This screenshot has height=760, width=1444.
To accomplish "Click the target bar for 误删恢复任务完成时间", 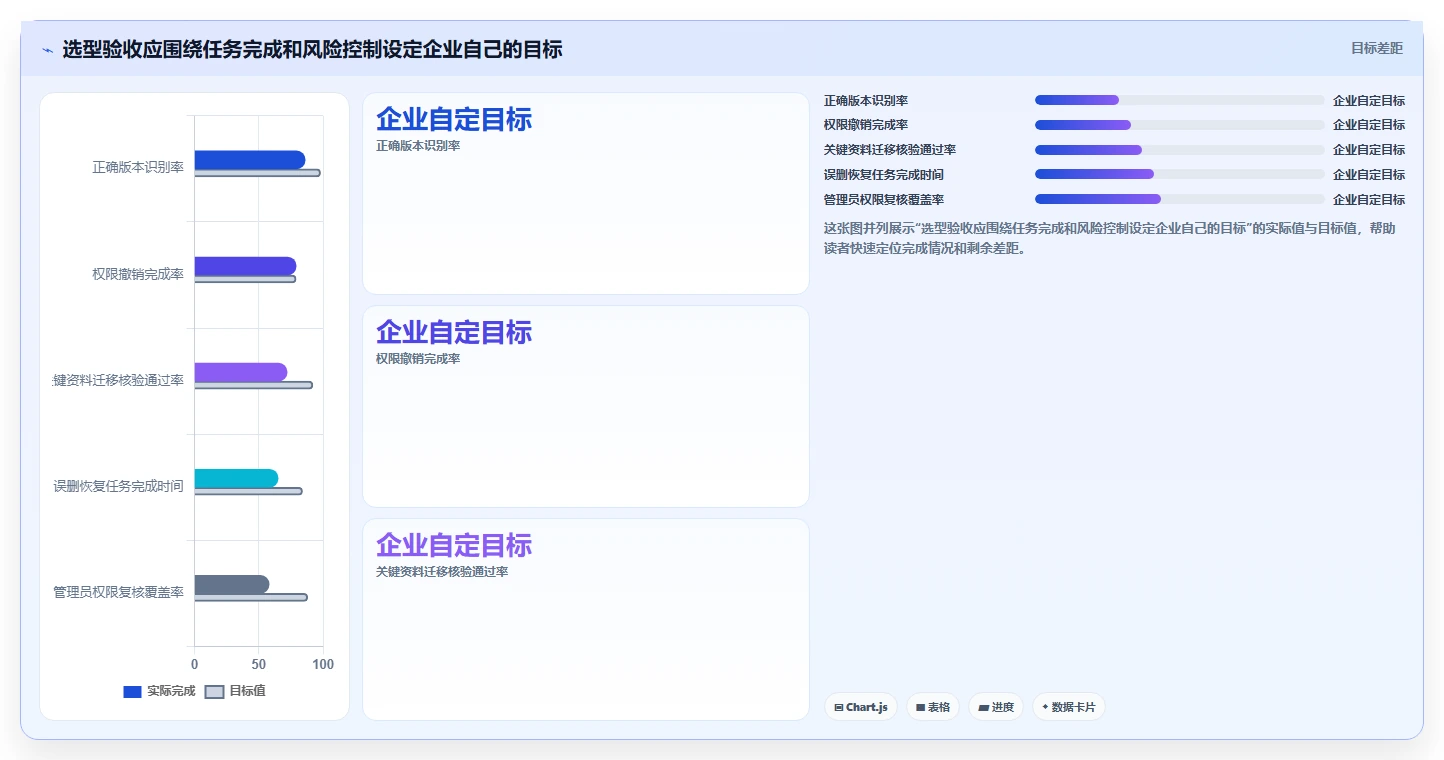I will pos(248,491).
